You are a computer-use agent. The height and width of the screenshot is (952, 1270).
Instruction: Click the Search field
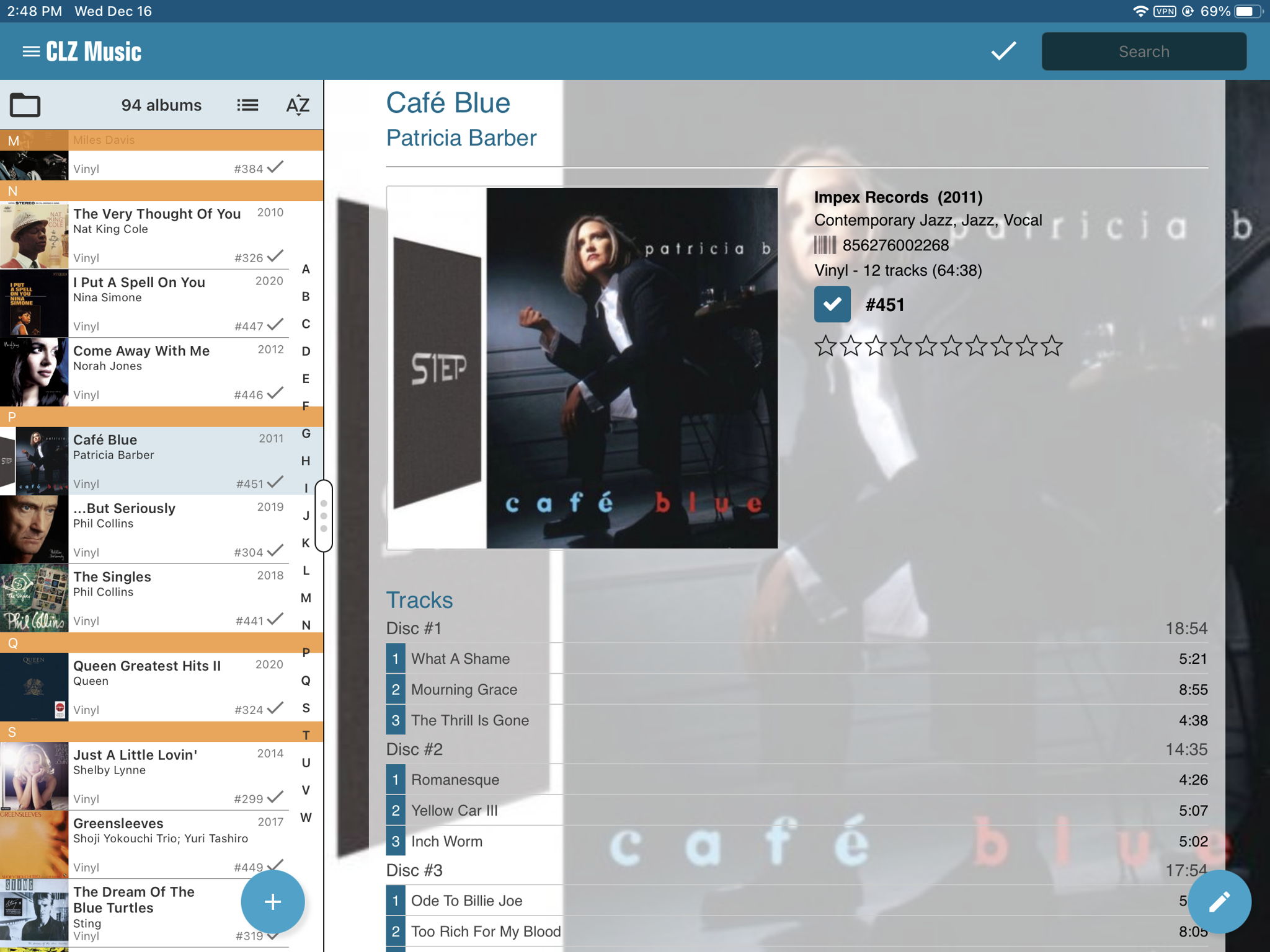pyautogui.click(x=1143, y=51)
